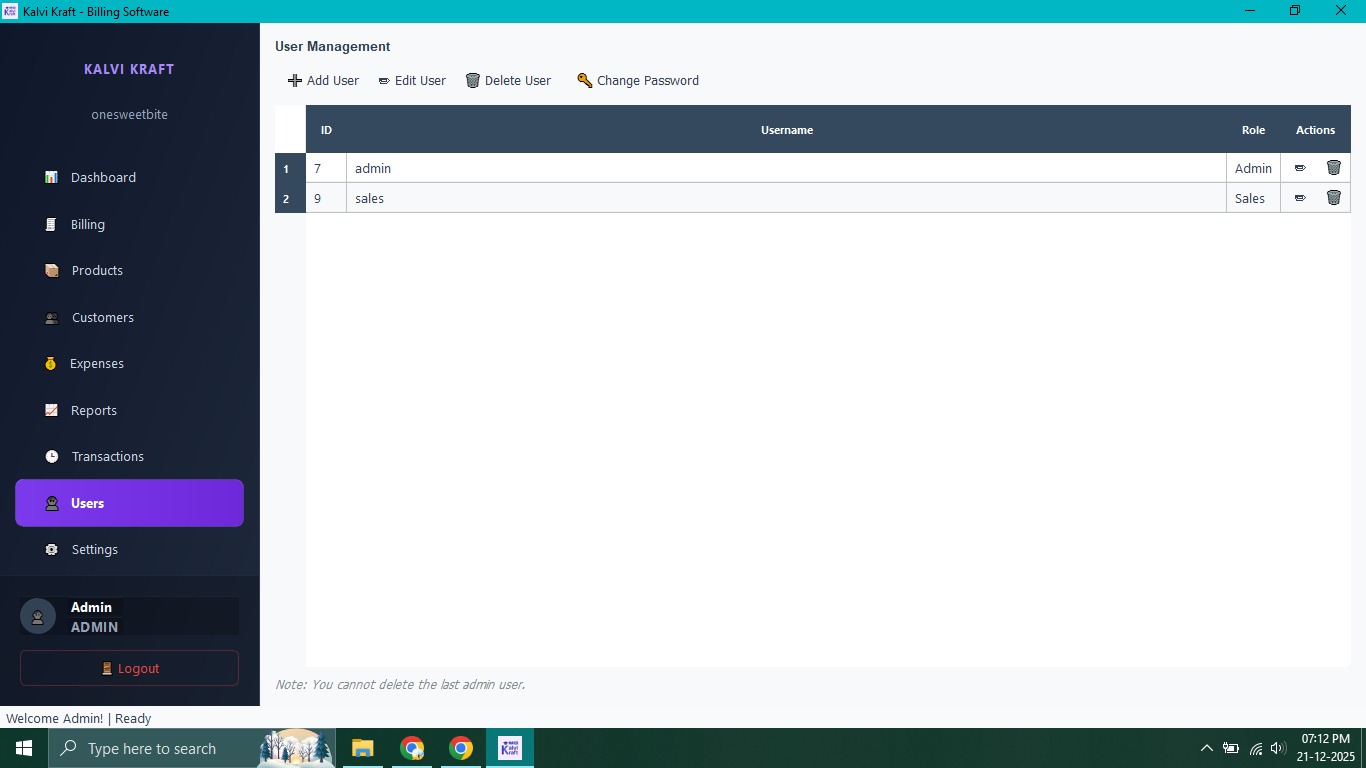Click the Change Password key icon
The height and width of the screenshot is (768, 1366).
(584, 80)
